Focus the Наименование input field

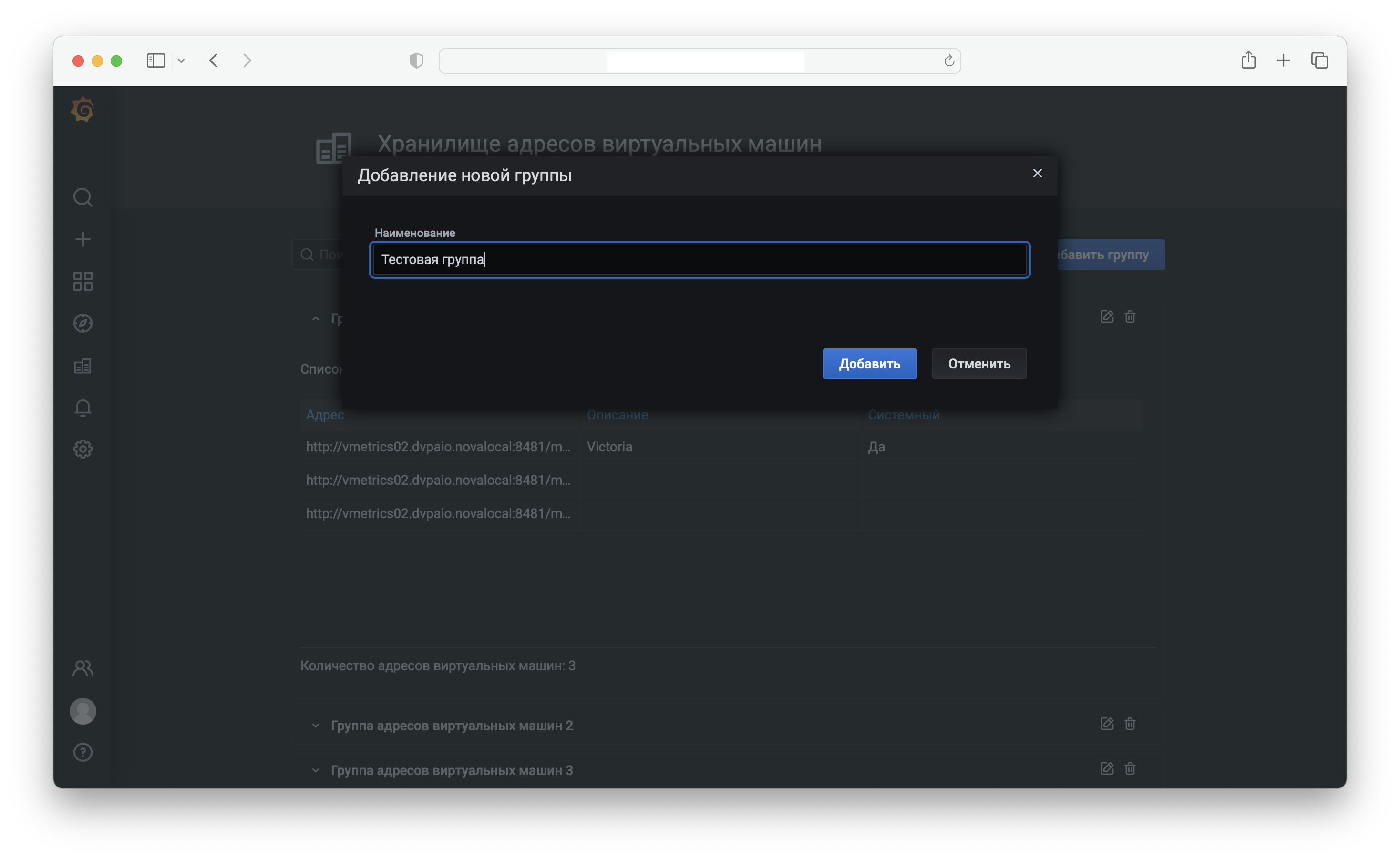[700, 260]
